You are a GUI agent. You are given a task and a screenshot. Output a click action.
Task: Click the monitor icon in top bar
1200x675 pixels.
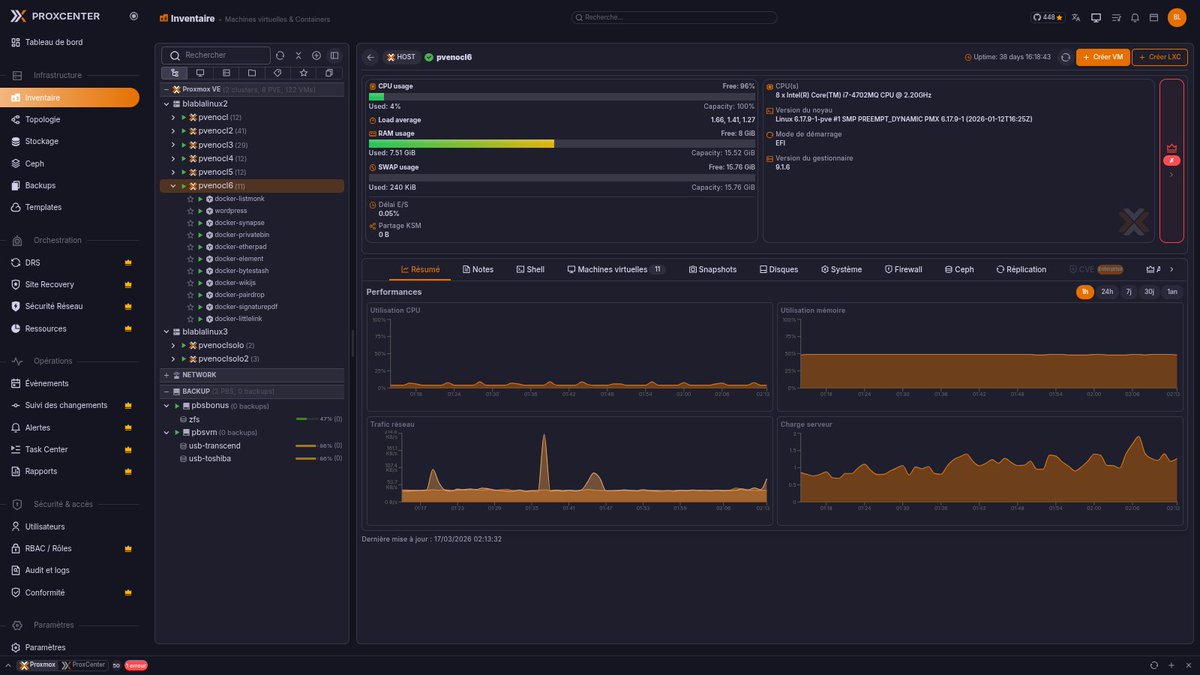(1096, 17)
